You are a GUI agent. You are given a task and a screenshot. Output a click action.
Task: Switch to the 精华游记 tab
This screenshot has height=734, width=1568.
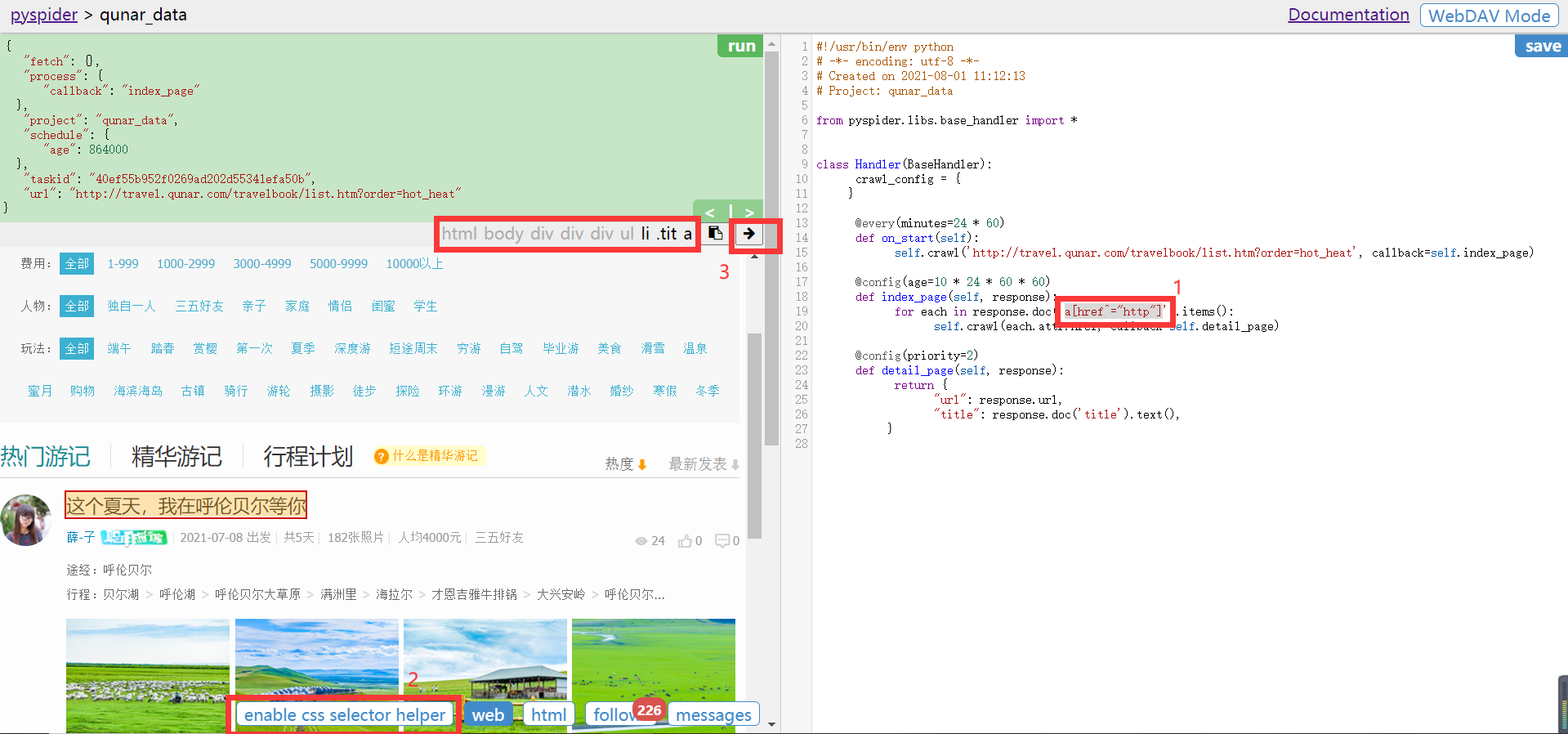click(176, 456)
